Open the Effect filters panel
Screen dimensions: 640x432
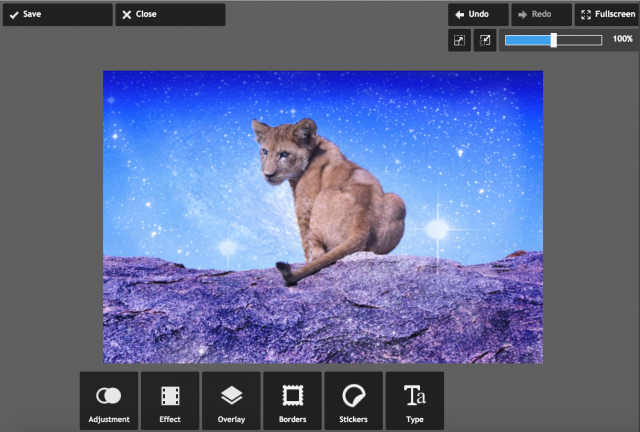click(170, 401)
